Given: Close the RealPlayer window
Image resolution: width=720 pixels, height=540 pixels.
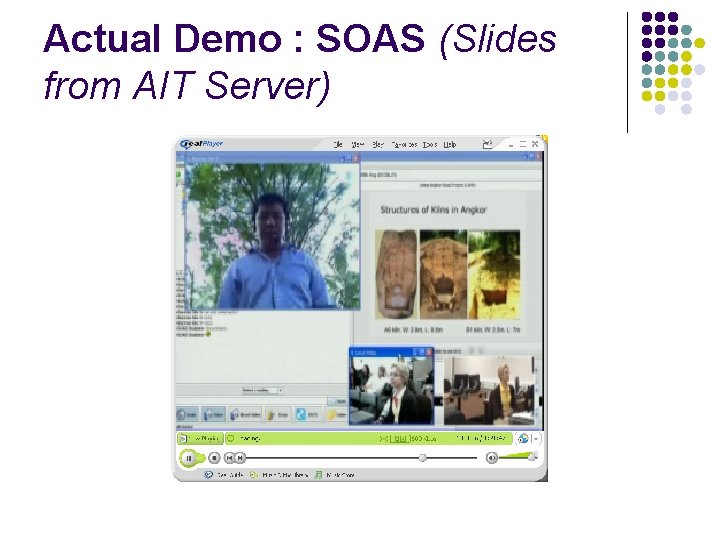Looking at the screenshot, I should click(x=535, y=144).
